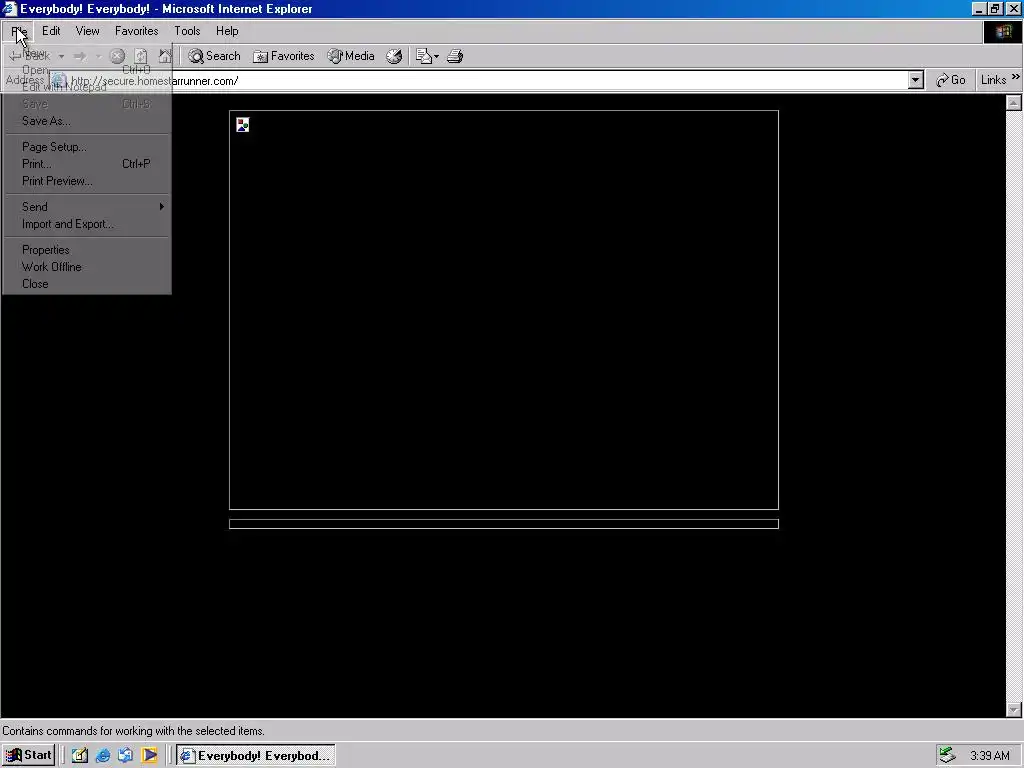The height and width of the screenshot is (768, 1024).
Task: Click the empty bar below the content frame
Action: click(x=504, y=524)
